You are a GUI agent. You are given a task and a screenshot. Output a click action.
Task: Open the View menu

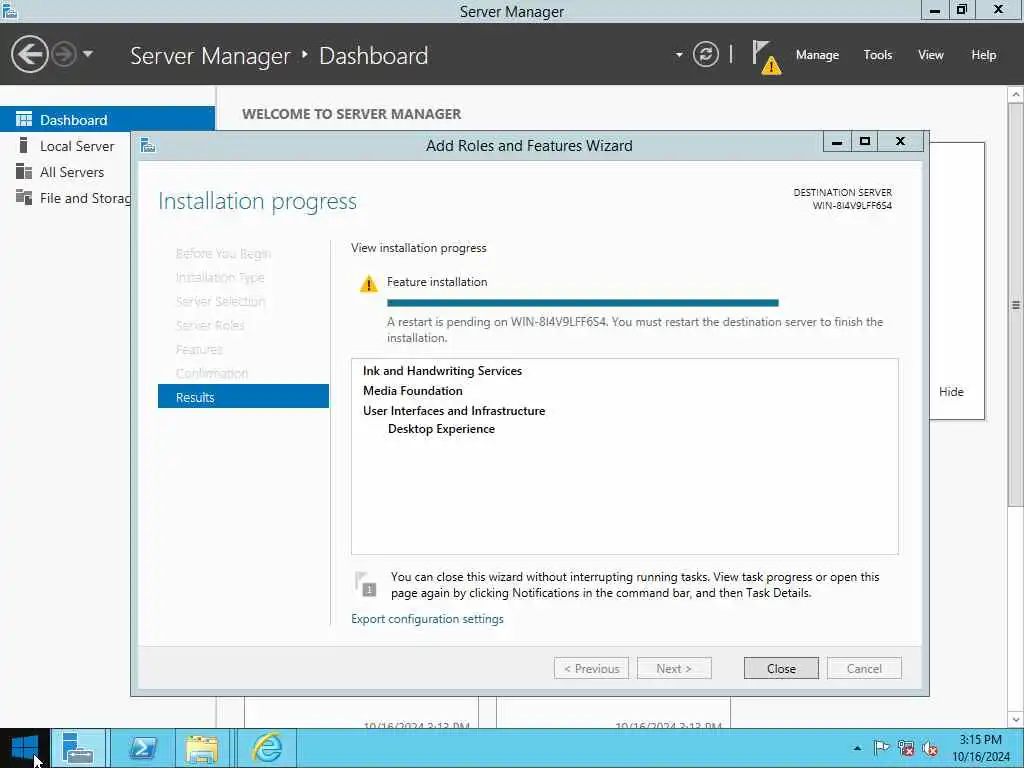click(x=930, y=55)
